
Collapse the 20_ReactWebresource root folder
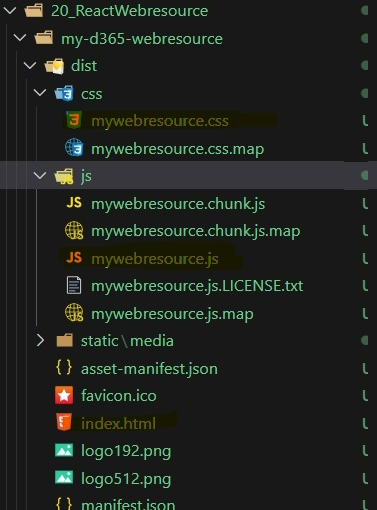click(10, 10)
